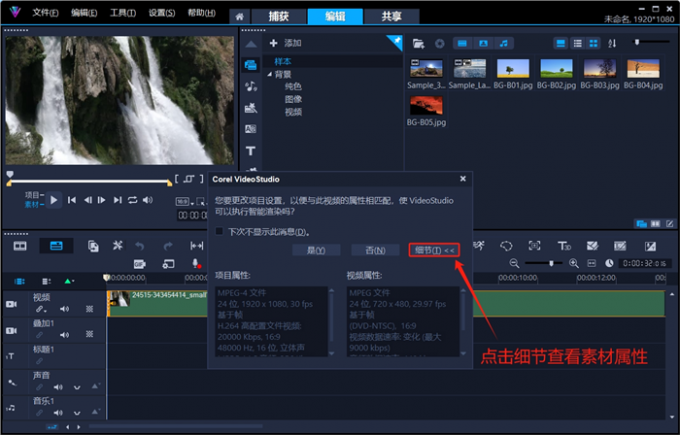Open the 工具 menu
Image resolution: width=680 pixels, height=435 pixels.
pos(123,13)
